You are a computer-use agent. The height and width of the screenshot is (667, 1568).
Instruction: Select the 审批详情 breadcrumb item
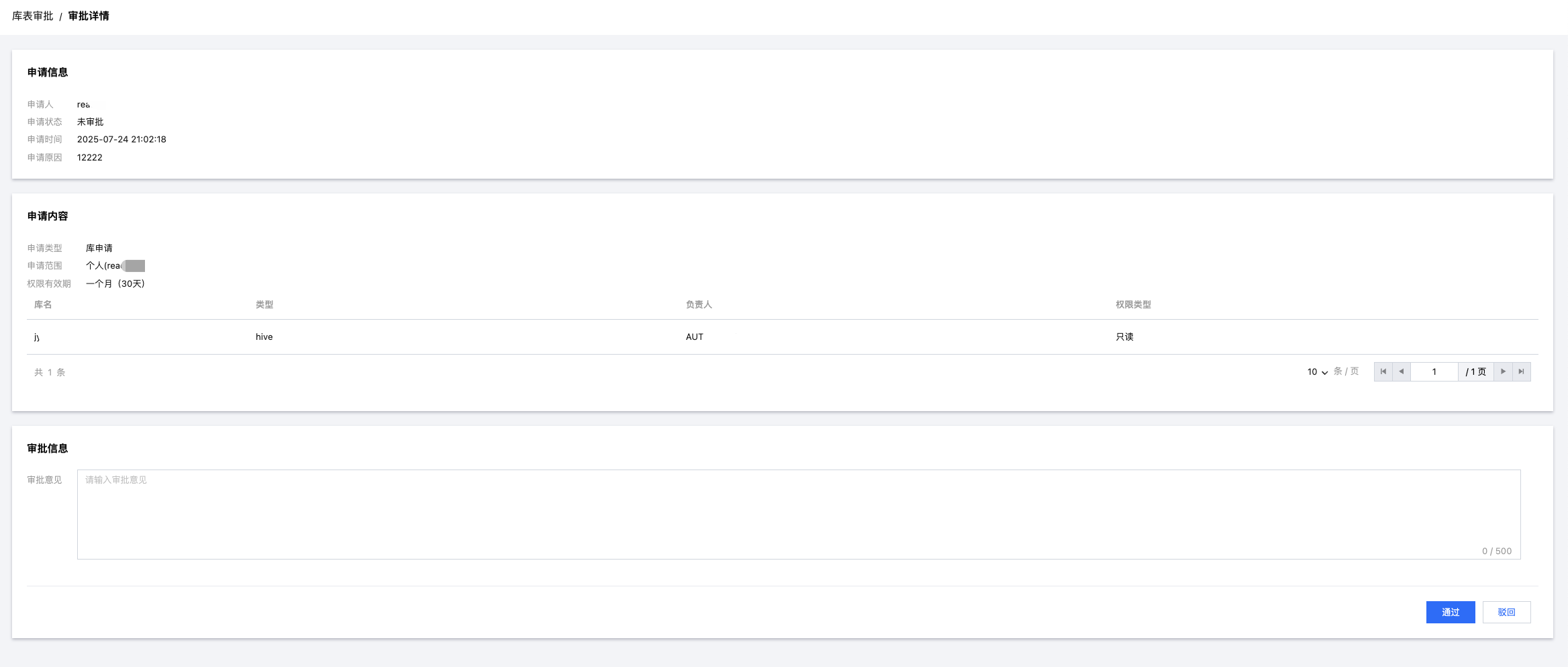(x=89, y=16)
